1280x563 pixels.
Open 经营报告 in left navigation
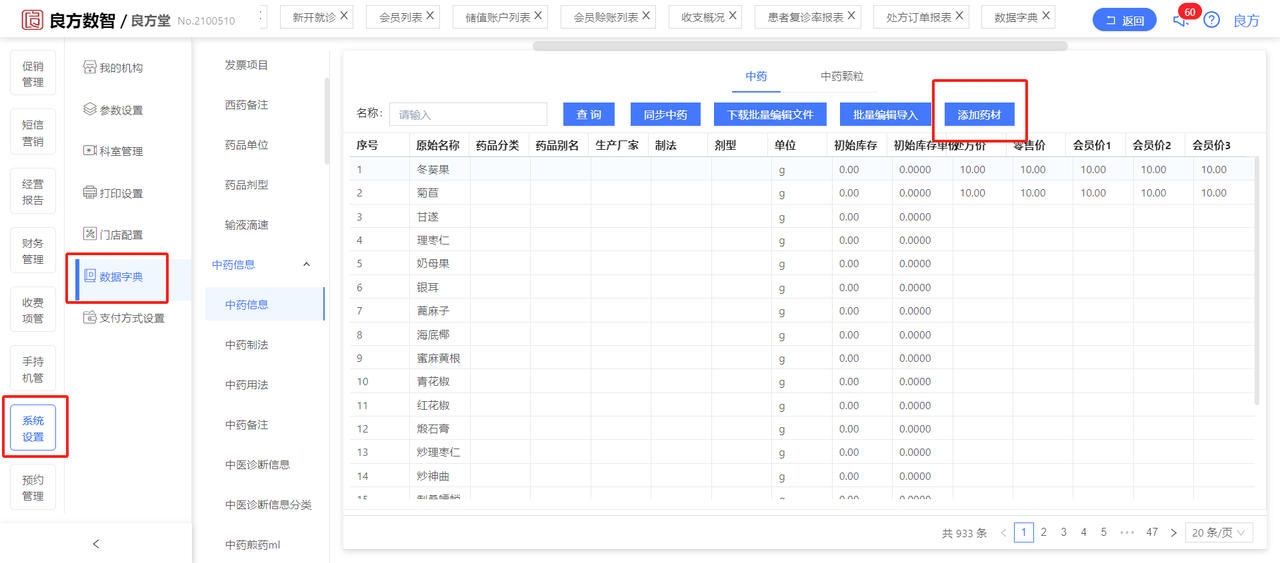33,192
